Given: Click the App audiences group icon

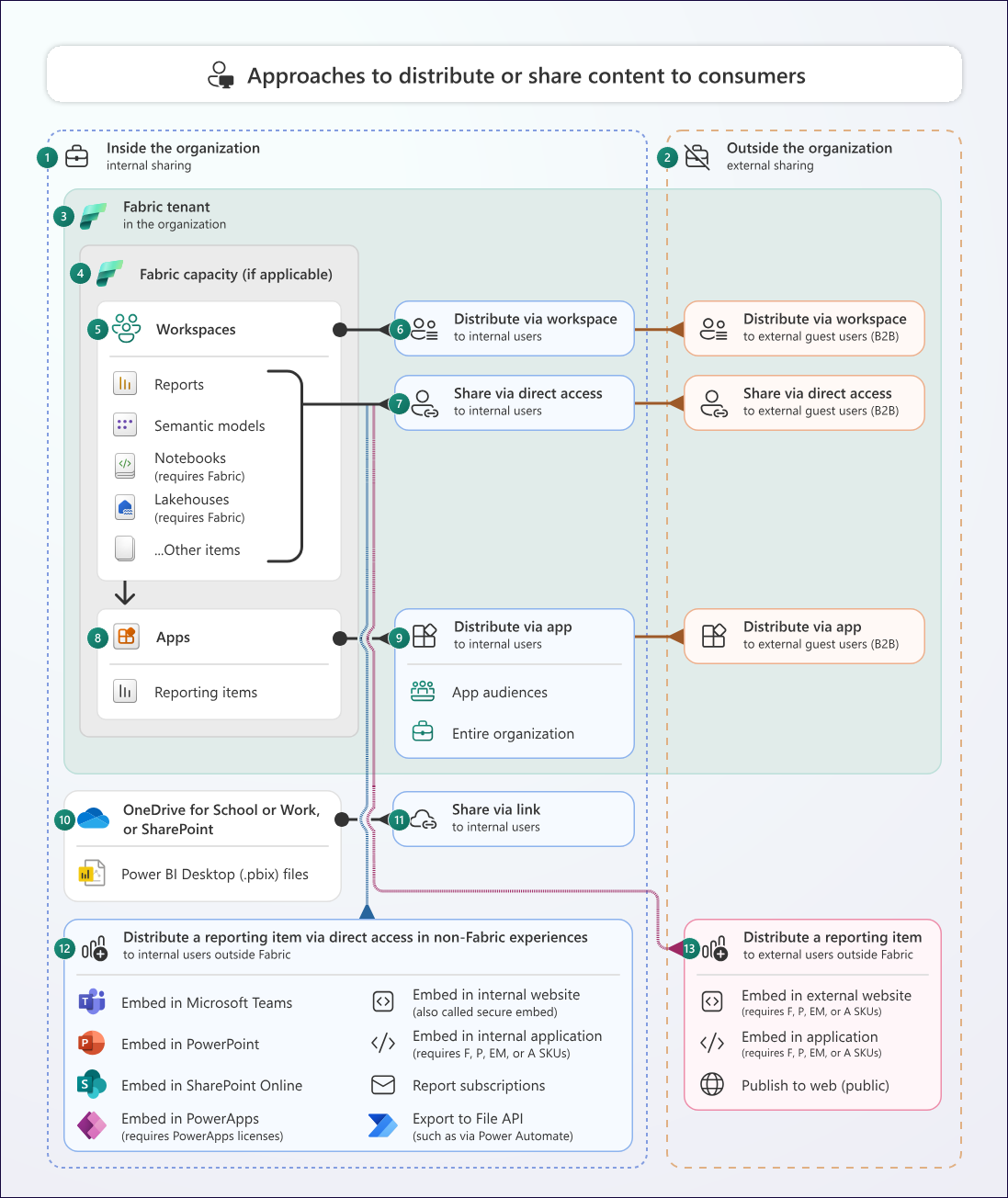Looking at the screenshot, I should coord(423,691).
